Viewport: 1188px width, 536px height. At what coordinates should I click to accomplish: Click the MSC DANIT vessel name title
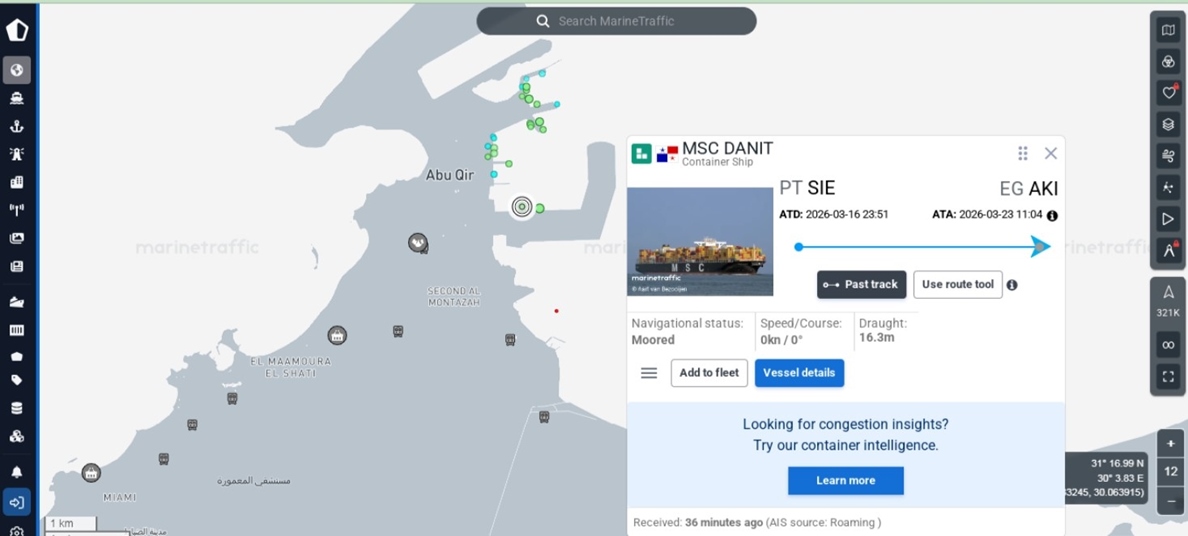pos(727,148)
